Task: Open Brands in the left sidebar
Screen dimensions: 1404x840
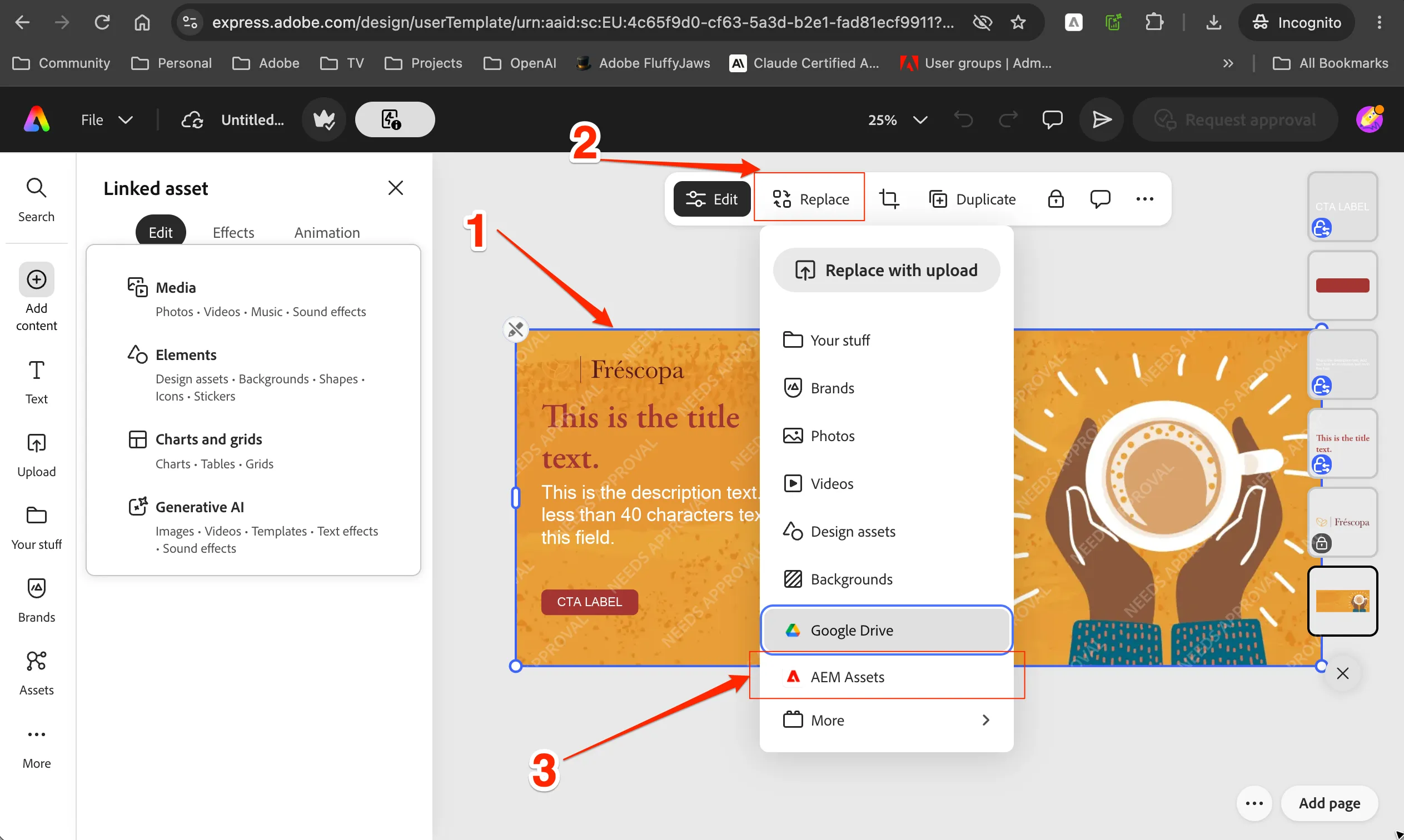Action: [x=36, y=601]
